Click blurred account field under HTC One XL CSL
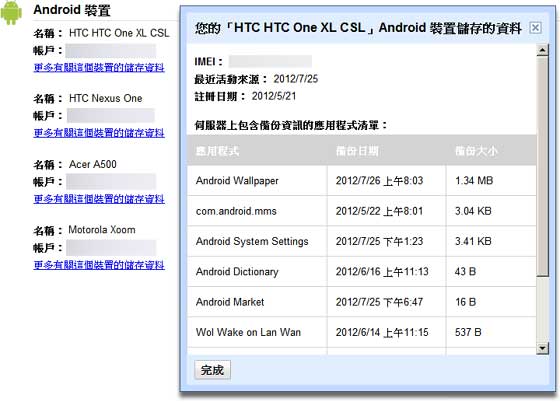The width and height of the screenshot is (560, 402). point(111,50)
